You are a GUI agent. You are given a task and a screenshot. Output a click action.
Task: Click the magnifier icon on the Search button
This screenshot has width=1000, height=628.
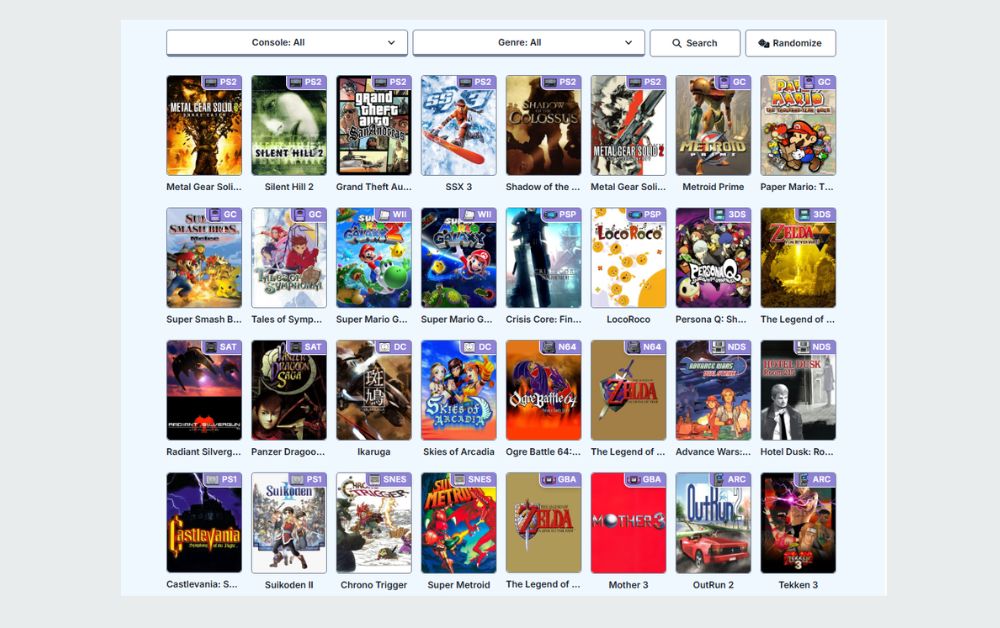[676, 43]
